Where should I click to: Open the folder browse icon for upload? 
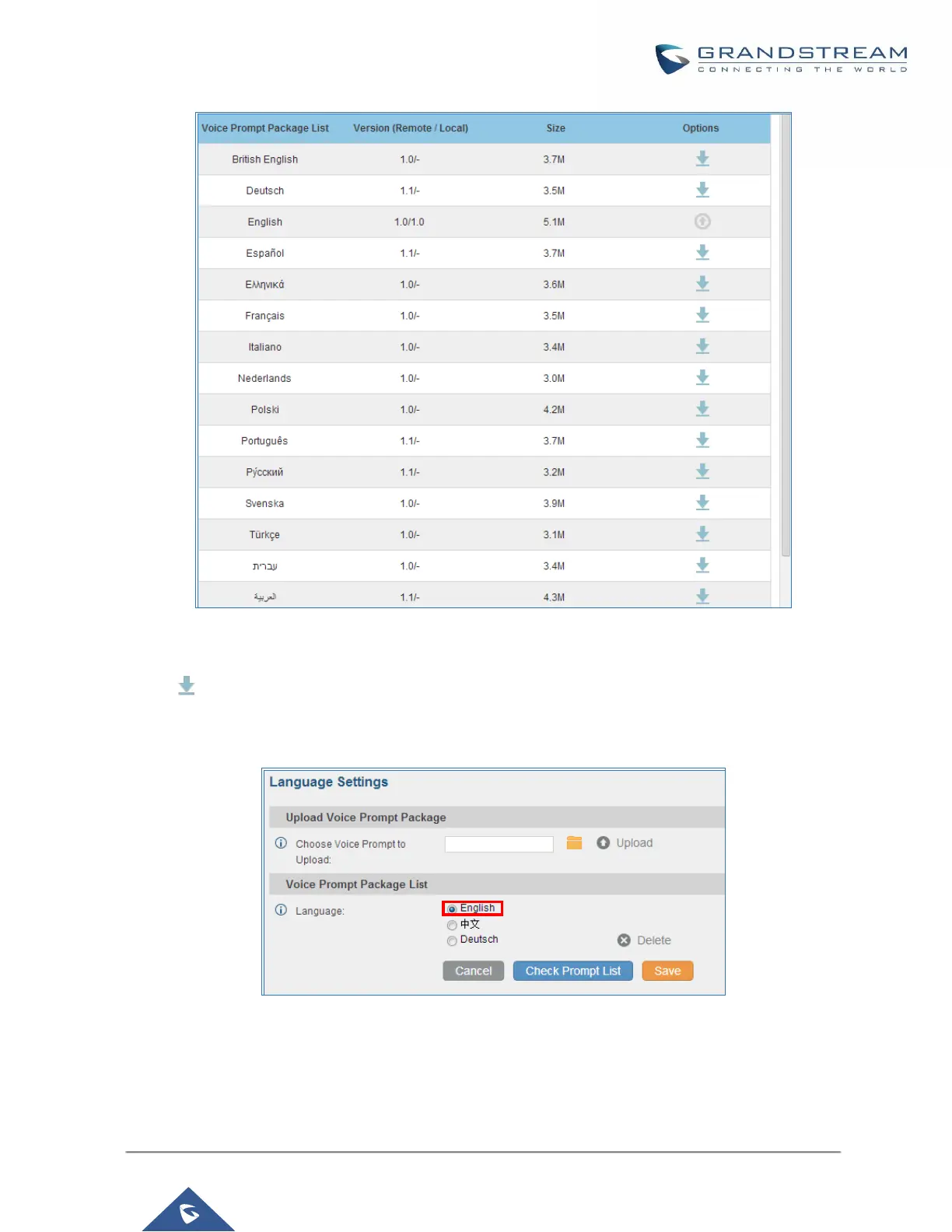[x=574, y=843]
